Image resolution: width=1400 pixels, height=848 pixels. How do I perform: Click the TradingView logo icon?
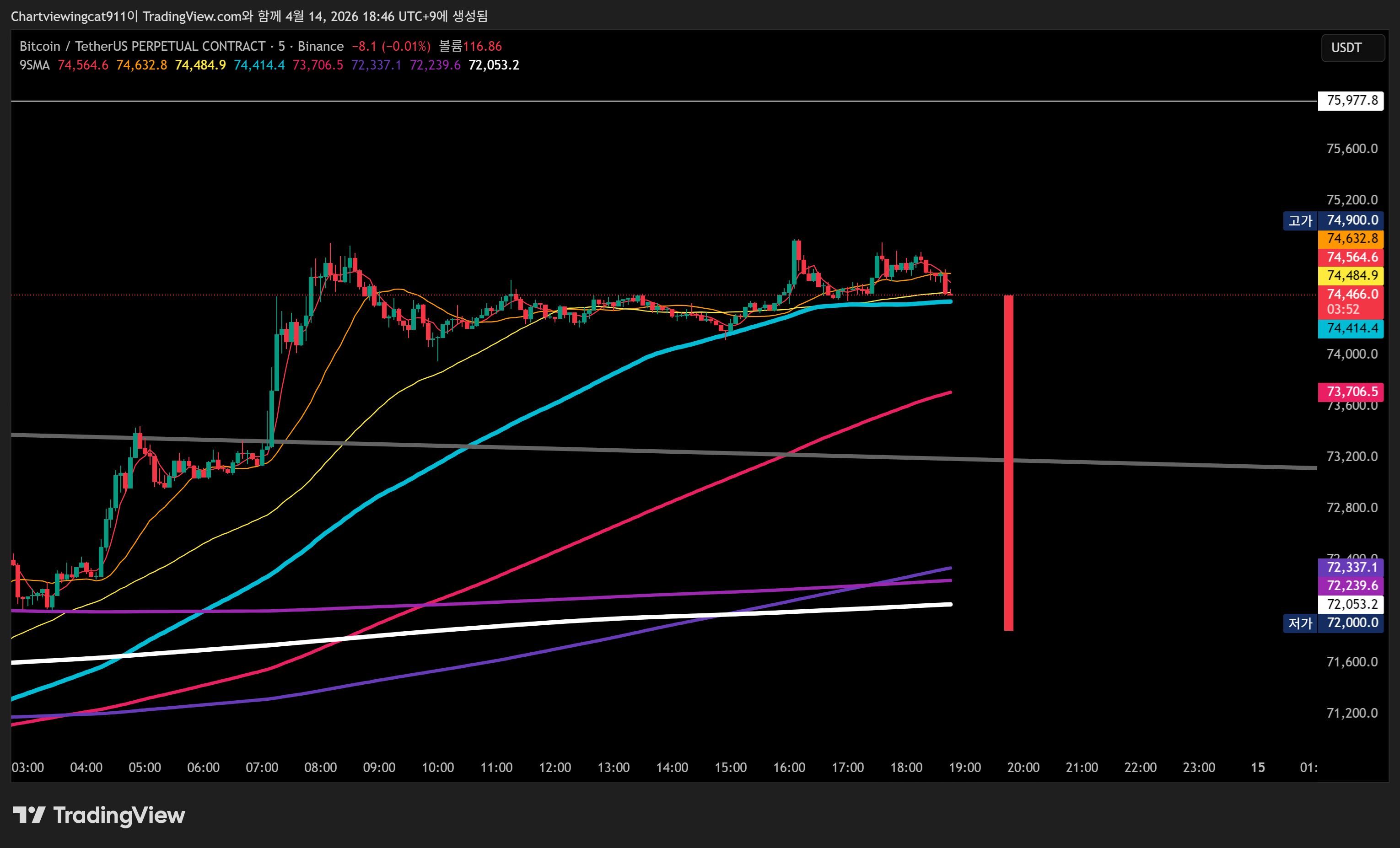pos(29,815)
